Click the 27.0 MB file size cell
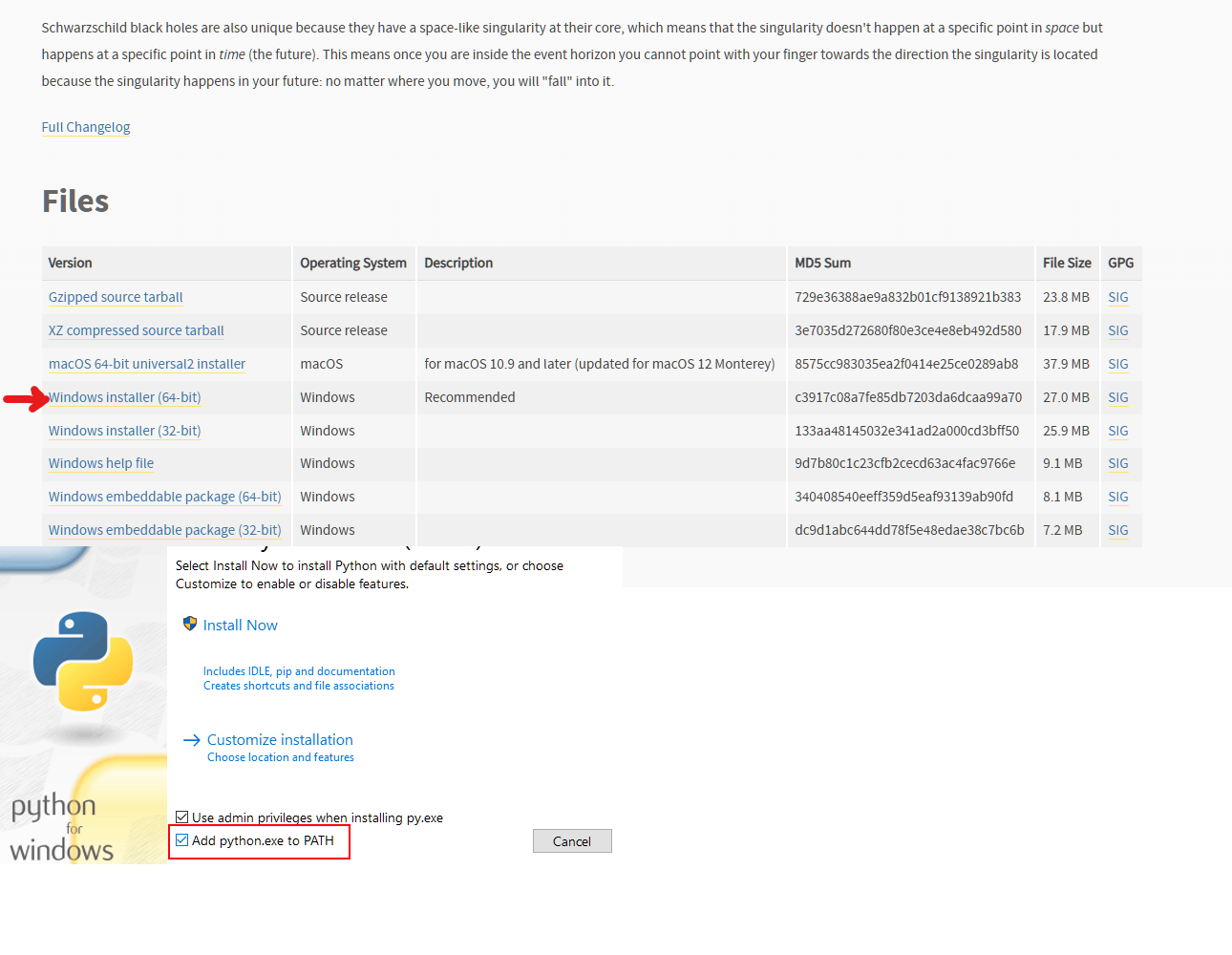This screenshot has width=1232, height=955. pos(1066,397)
